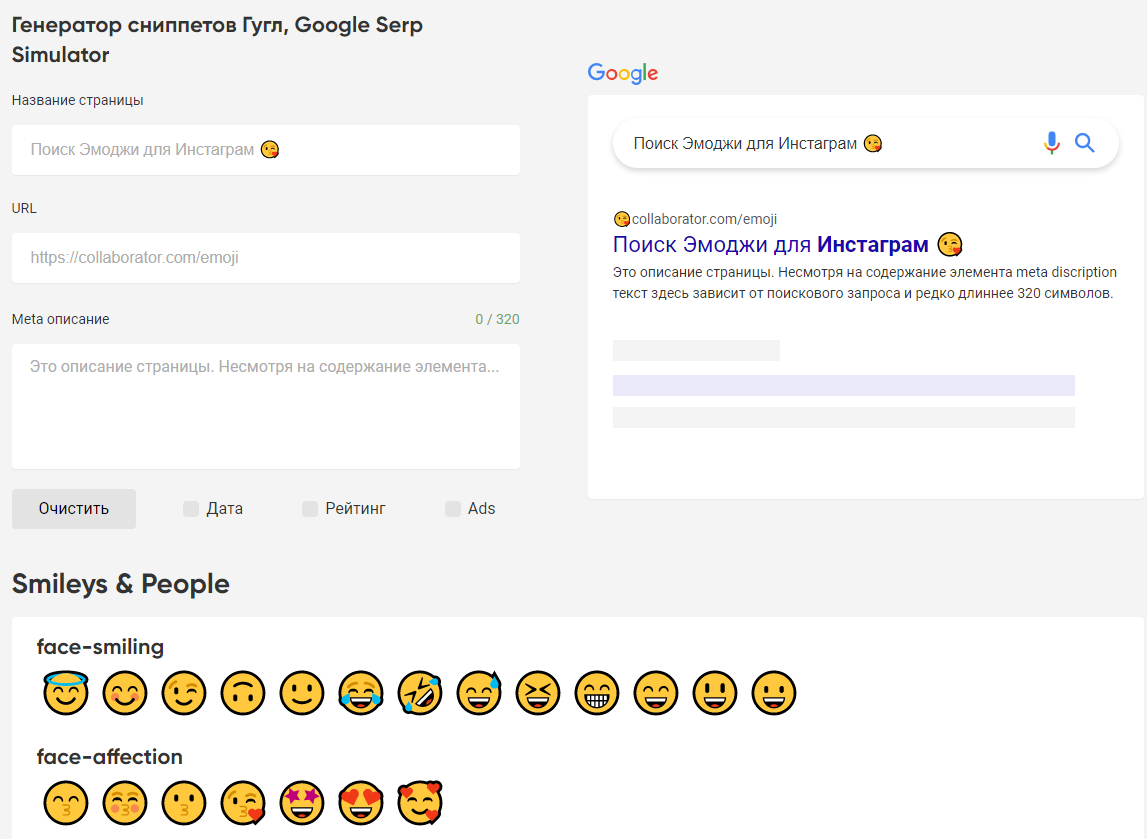Viewport: 1147px width, 839px height.
Task: Pick the smiling face with hearts emoji
Action: [x=420, y=802]
